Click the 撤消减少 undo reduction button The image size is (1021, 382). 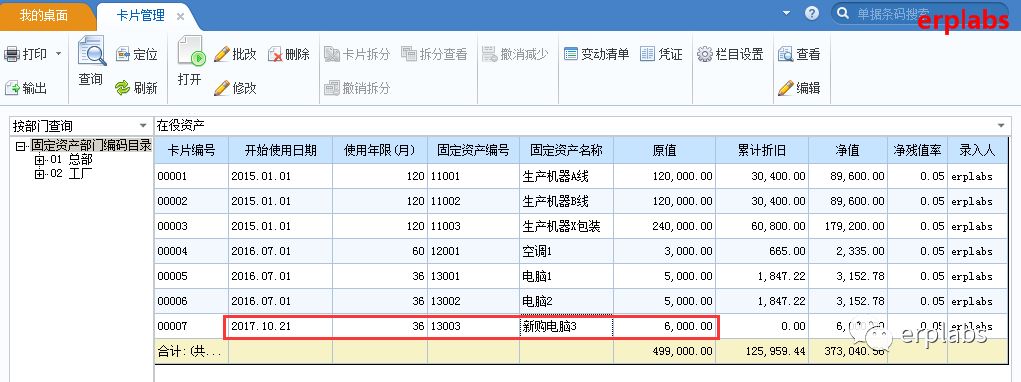tap(515, 54)
